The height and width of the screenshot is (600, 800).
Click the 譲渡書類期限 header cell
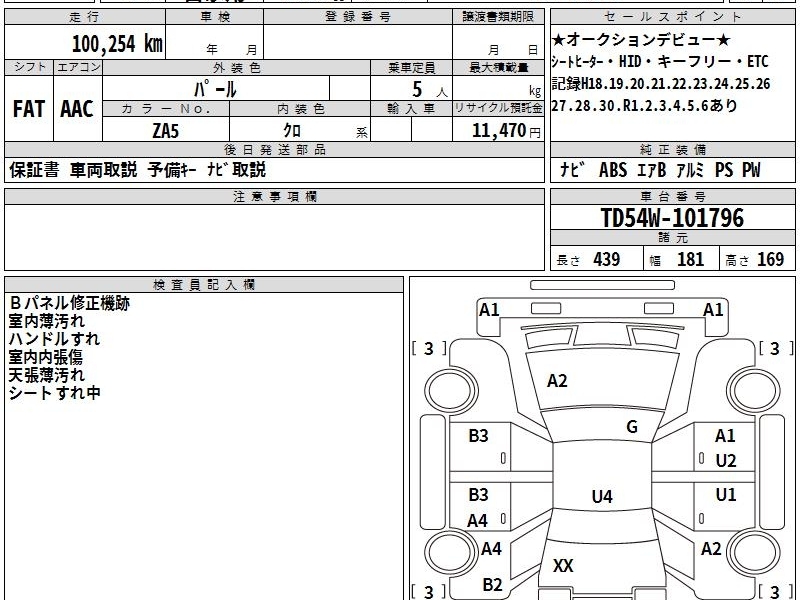(x=498, y=17)
